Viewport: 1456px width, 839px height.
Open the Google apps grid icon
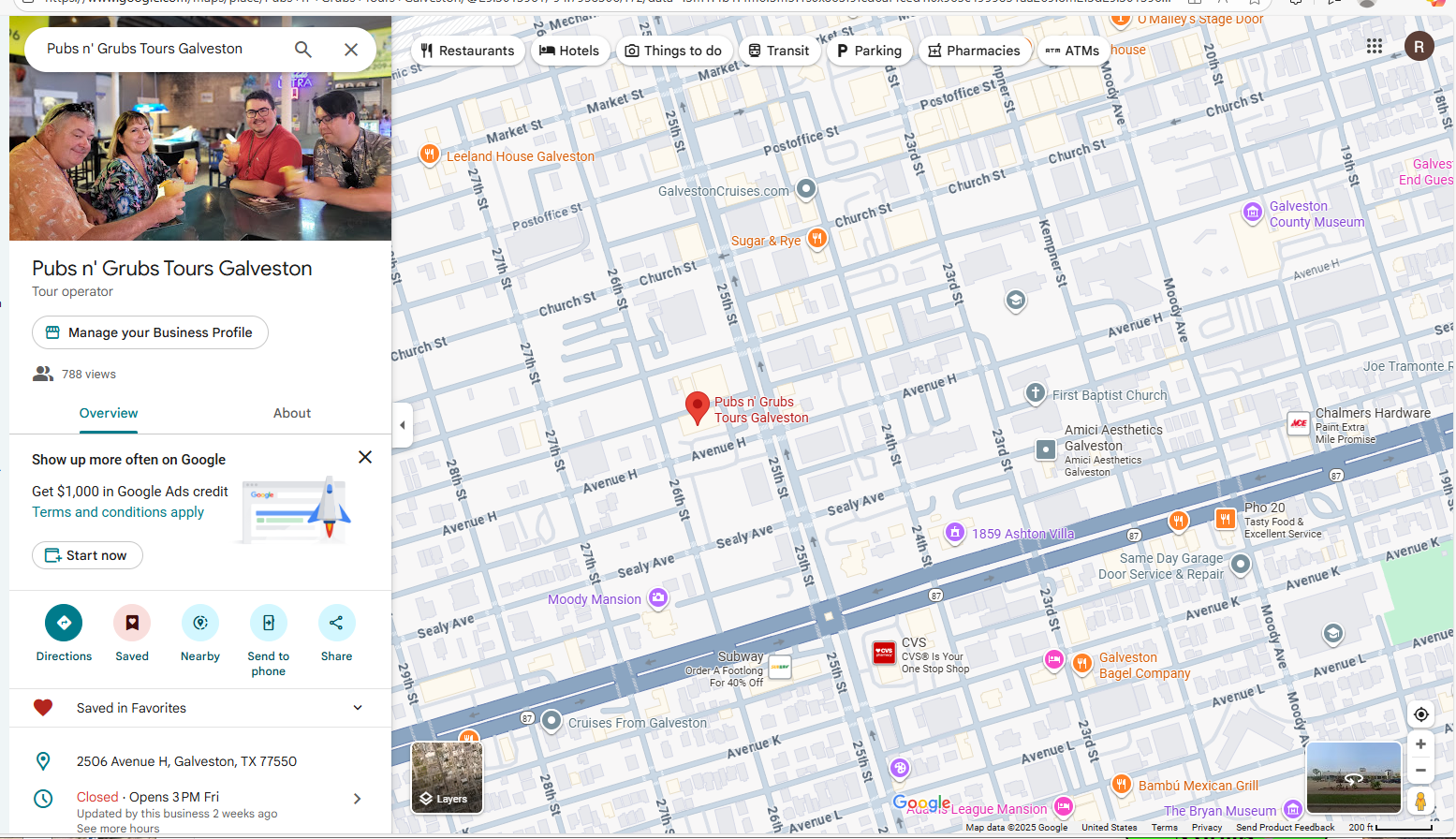point(1375,46)
